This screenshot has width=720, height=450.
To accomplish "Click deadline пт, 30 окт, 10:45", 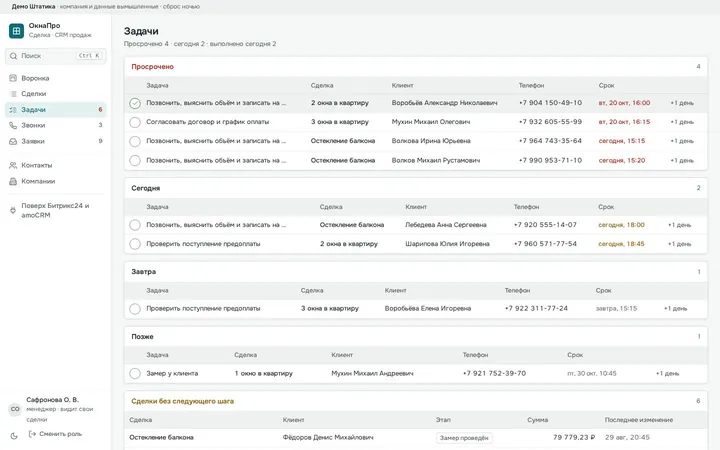I will click(592, 373).
